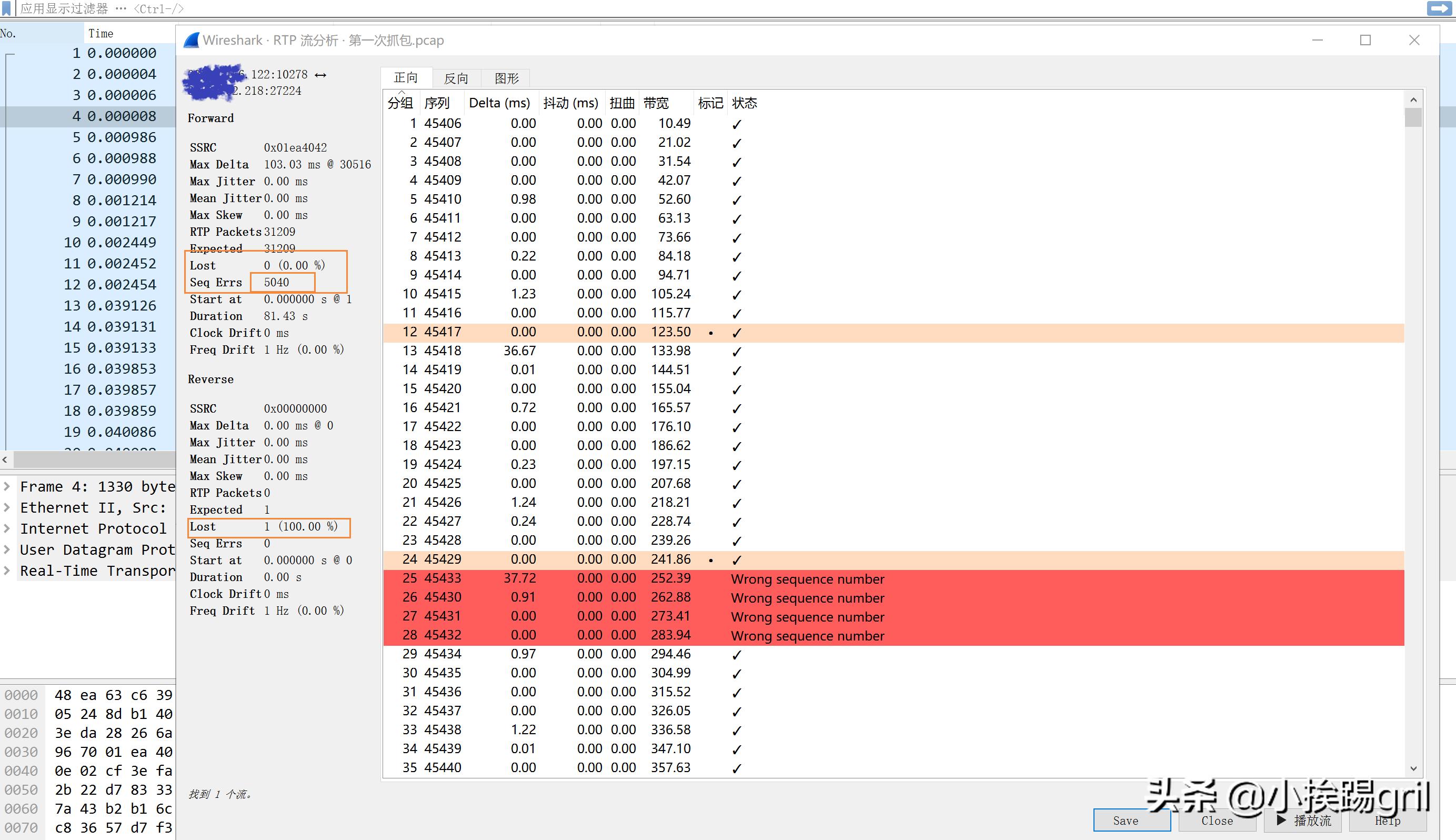Click the display filter bookmark icon

point(6,8)
